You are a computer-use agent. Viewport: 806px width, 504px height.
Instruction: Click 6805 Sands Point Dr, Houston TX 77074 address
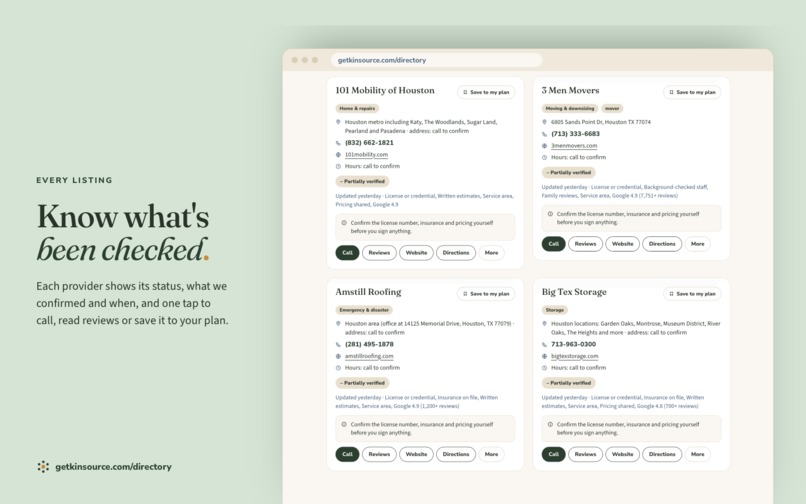pos(600,122)
